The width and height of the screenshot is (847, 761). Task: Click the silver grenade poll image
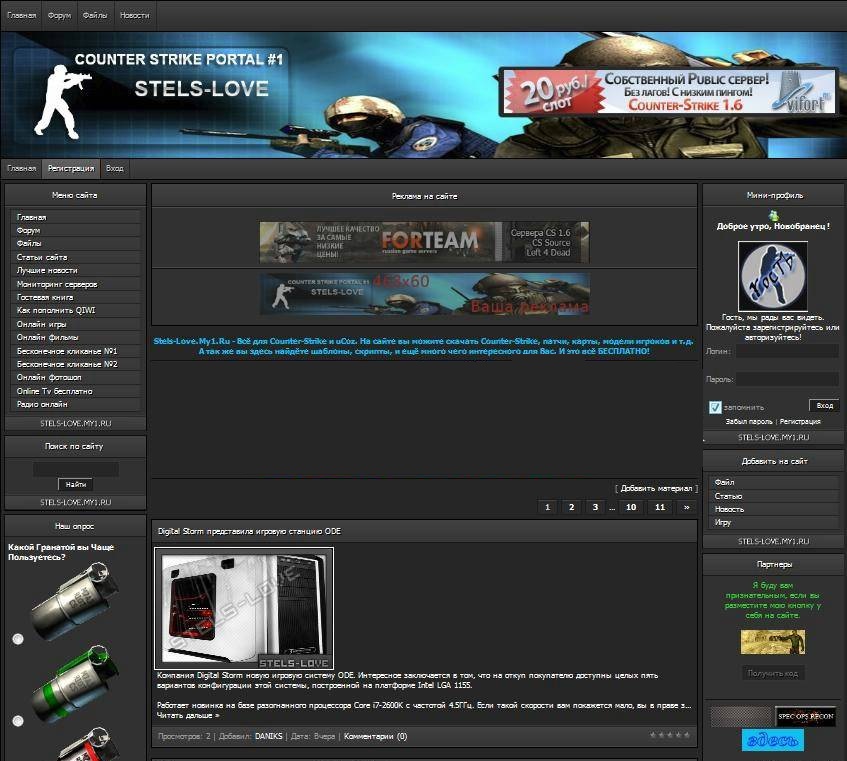pos(76,601)
